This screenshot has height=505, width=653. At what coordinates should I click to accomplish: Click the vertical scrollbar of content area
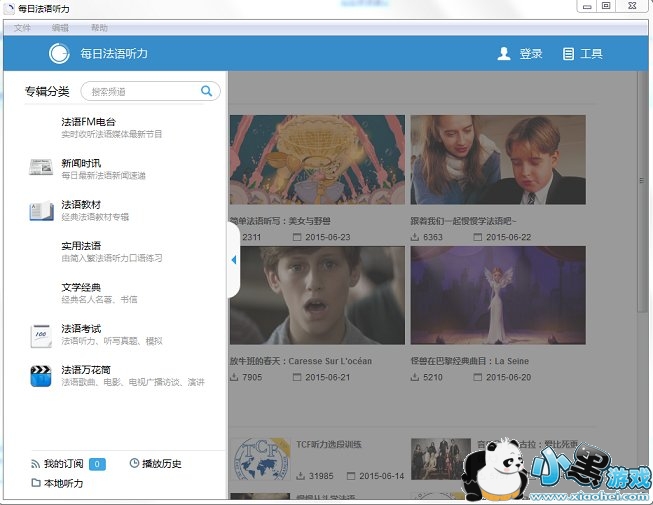[641, 192]
